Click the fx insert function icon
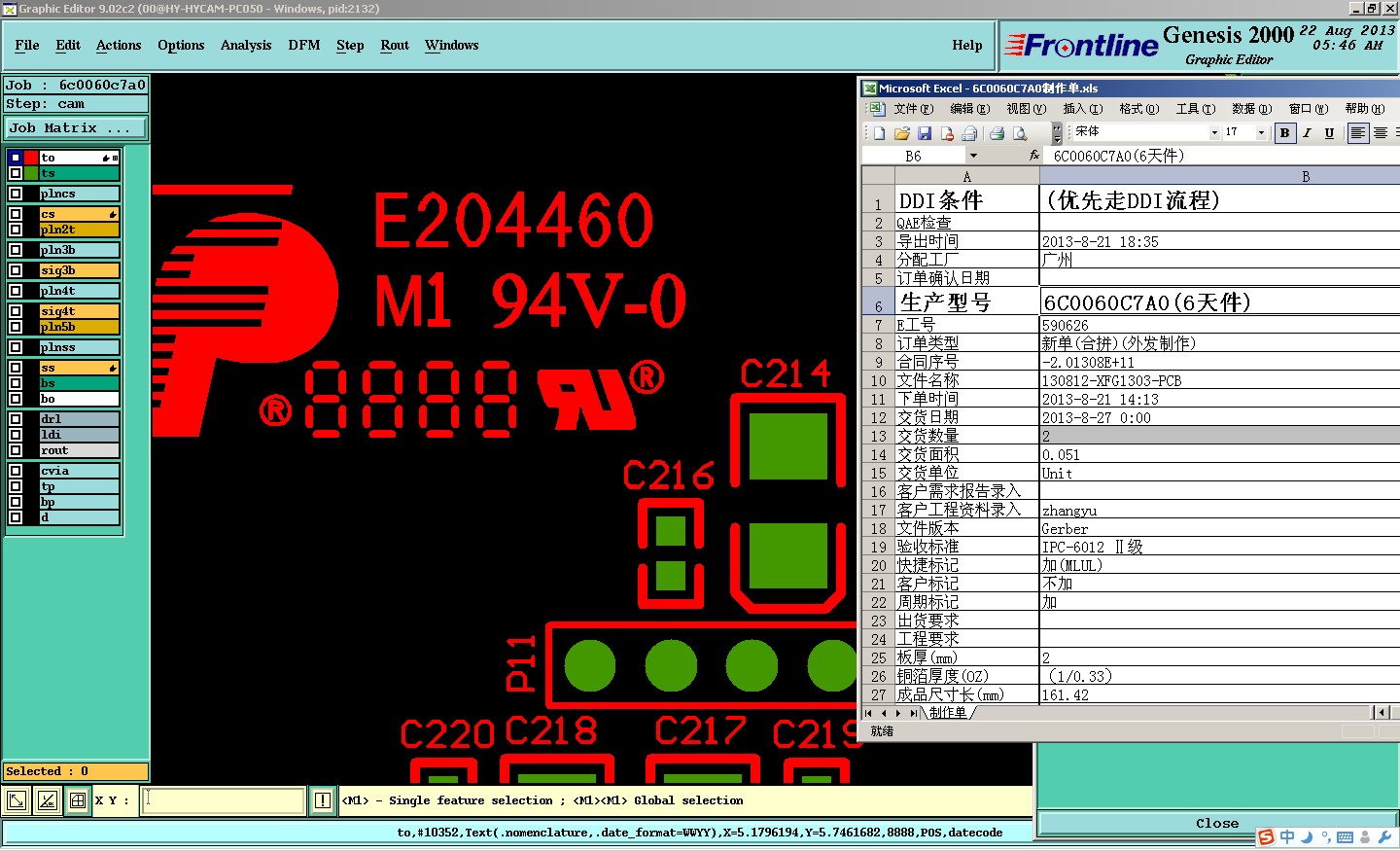The height and width of the screenshot is (852, 1400). (1034, 156)
